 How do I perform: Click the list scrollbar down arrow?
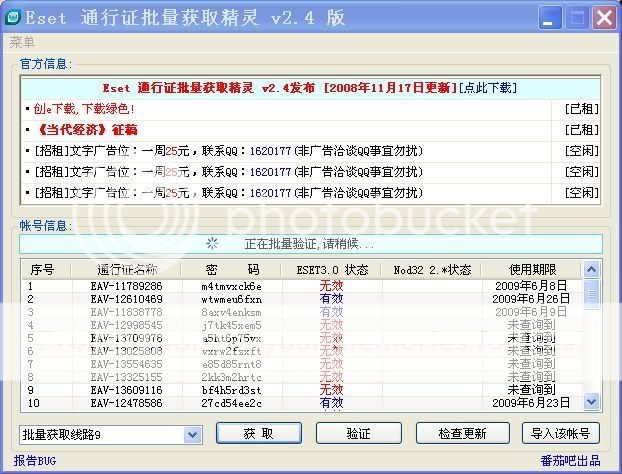(x=591, y=401)
